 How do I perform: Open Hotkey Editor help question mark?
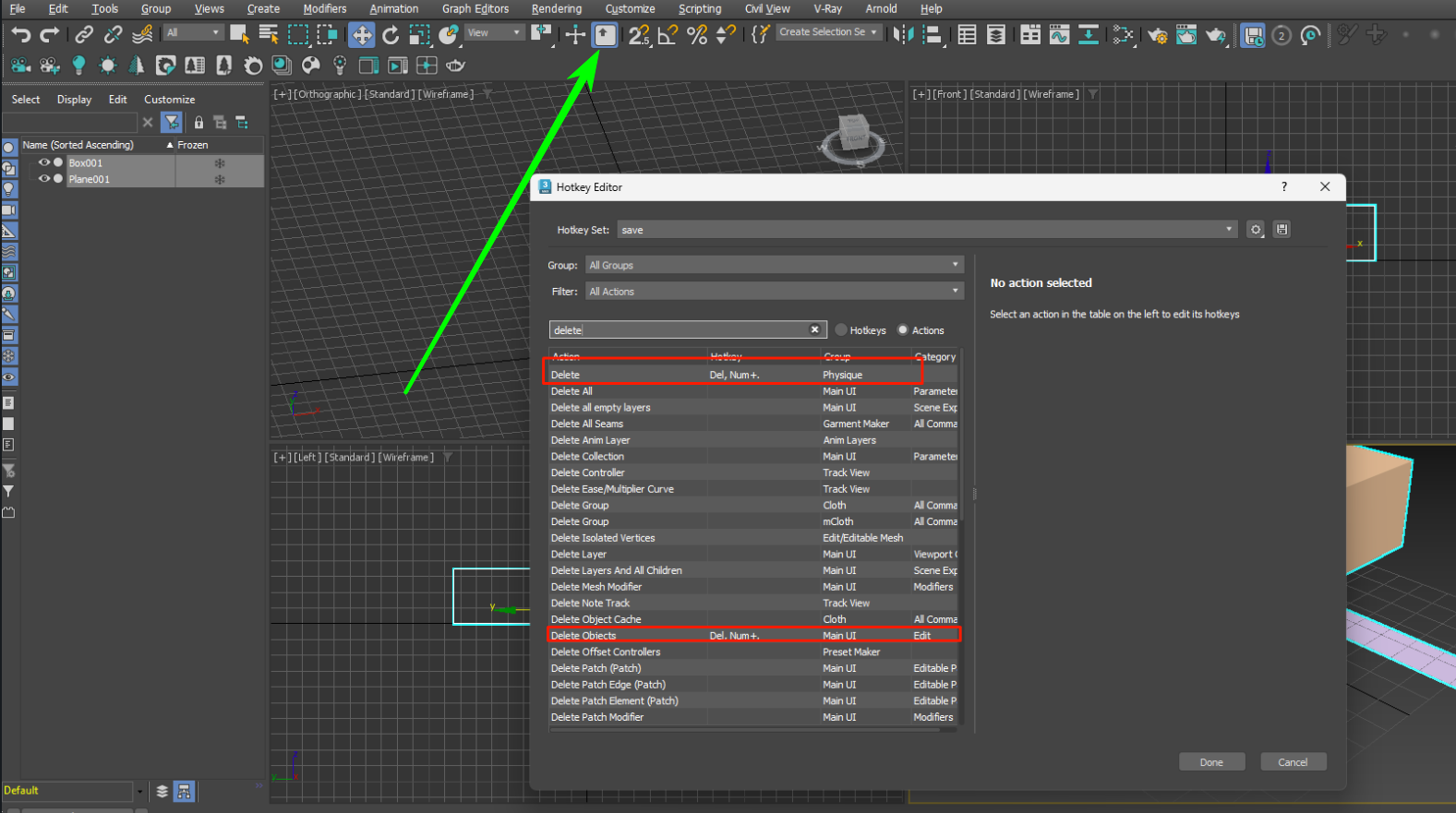1283,186
